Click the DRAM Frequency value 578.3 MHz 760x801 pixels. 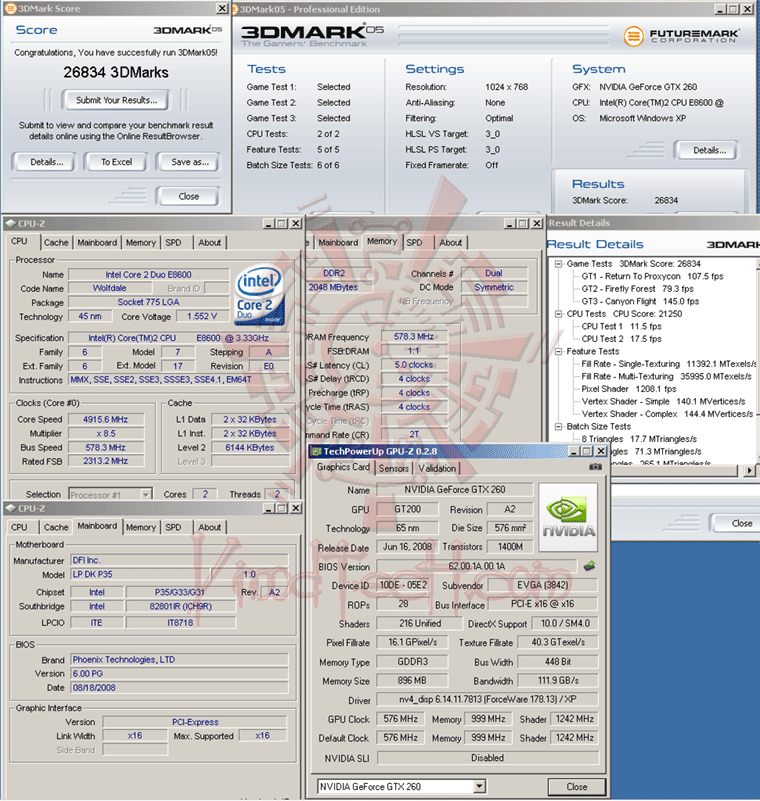414,337
